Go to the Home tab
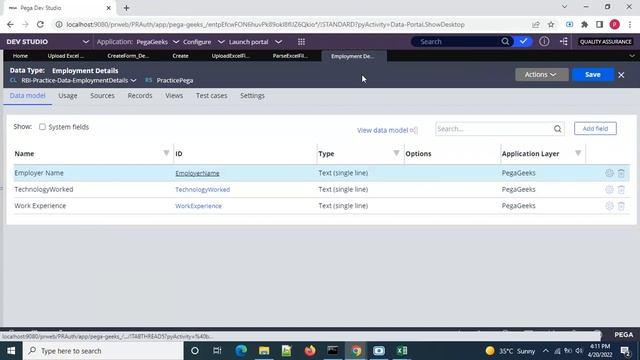 tap(20, 56)
